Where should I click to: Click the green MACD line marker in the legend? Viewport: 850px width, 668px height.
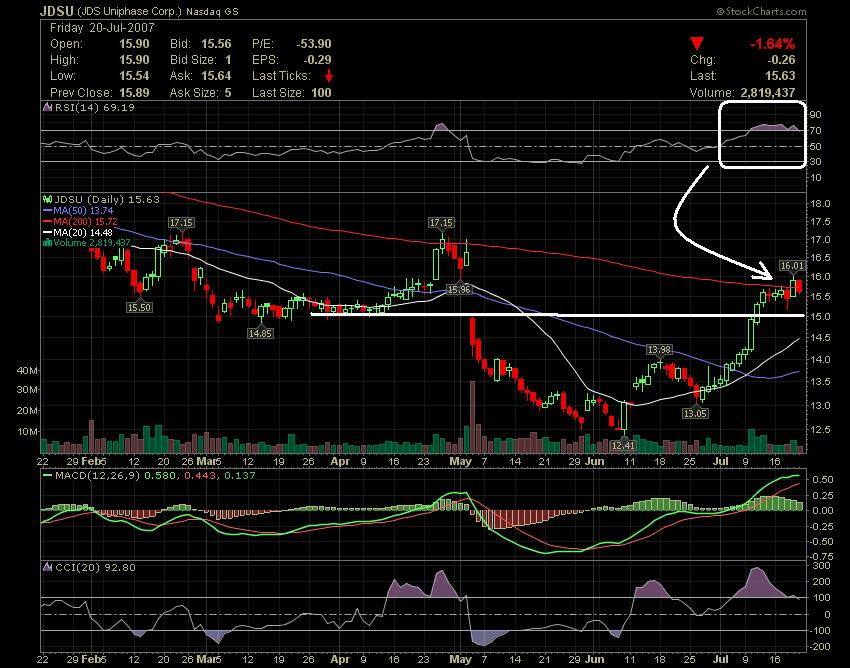pyautogui.click(x=47, y=476)
